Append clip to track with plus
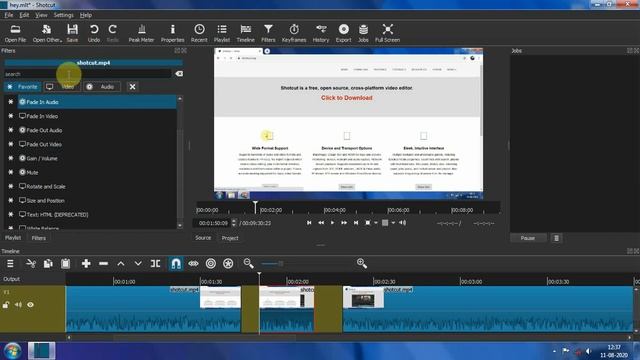640x360 pixels. point(86,264)
